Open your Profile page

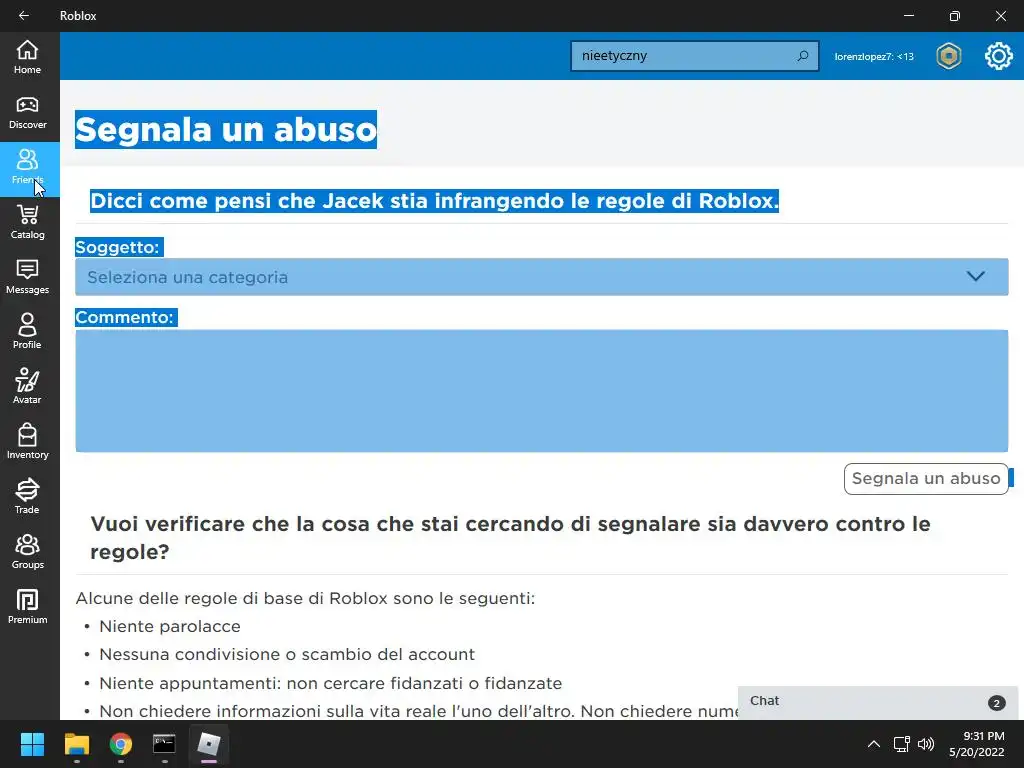(x=27, y=332)
